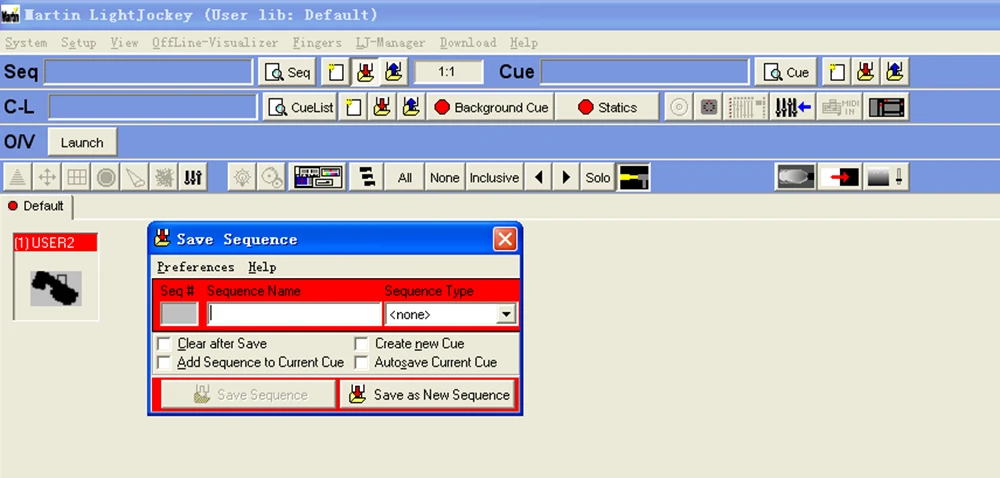Click the load cue icon in Cue toolbar
Viewport: 1000px width, 478px height.
[x=894, y=72]
